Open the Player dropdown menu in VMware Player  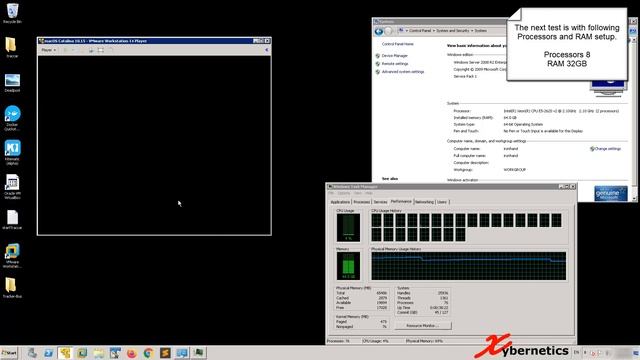(x=49, y=50)
